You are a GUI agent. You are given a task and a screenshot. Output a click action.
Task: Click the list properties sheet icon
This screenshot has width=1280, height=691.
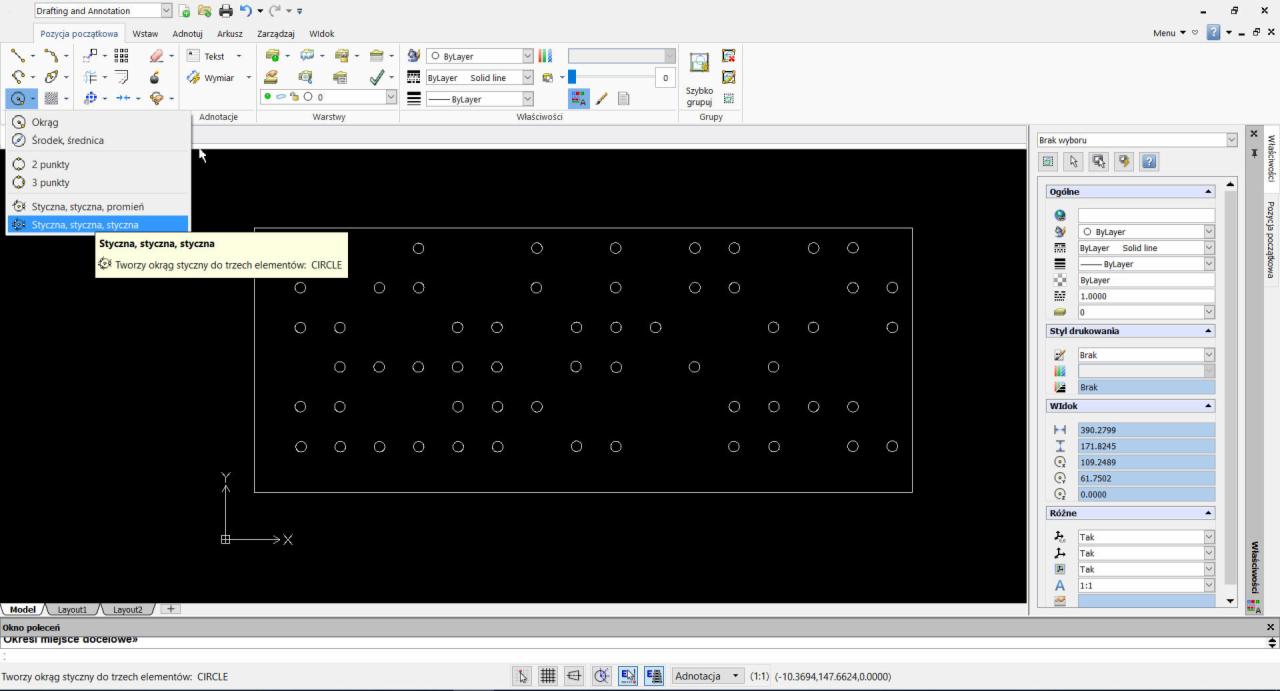click(x=624, y=99)
